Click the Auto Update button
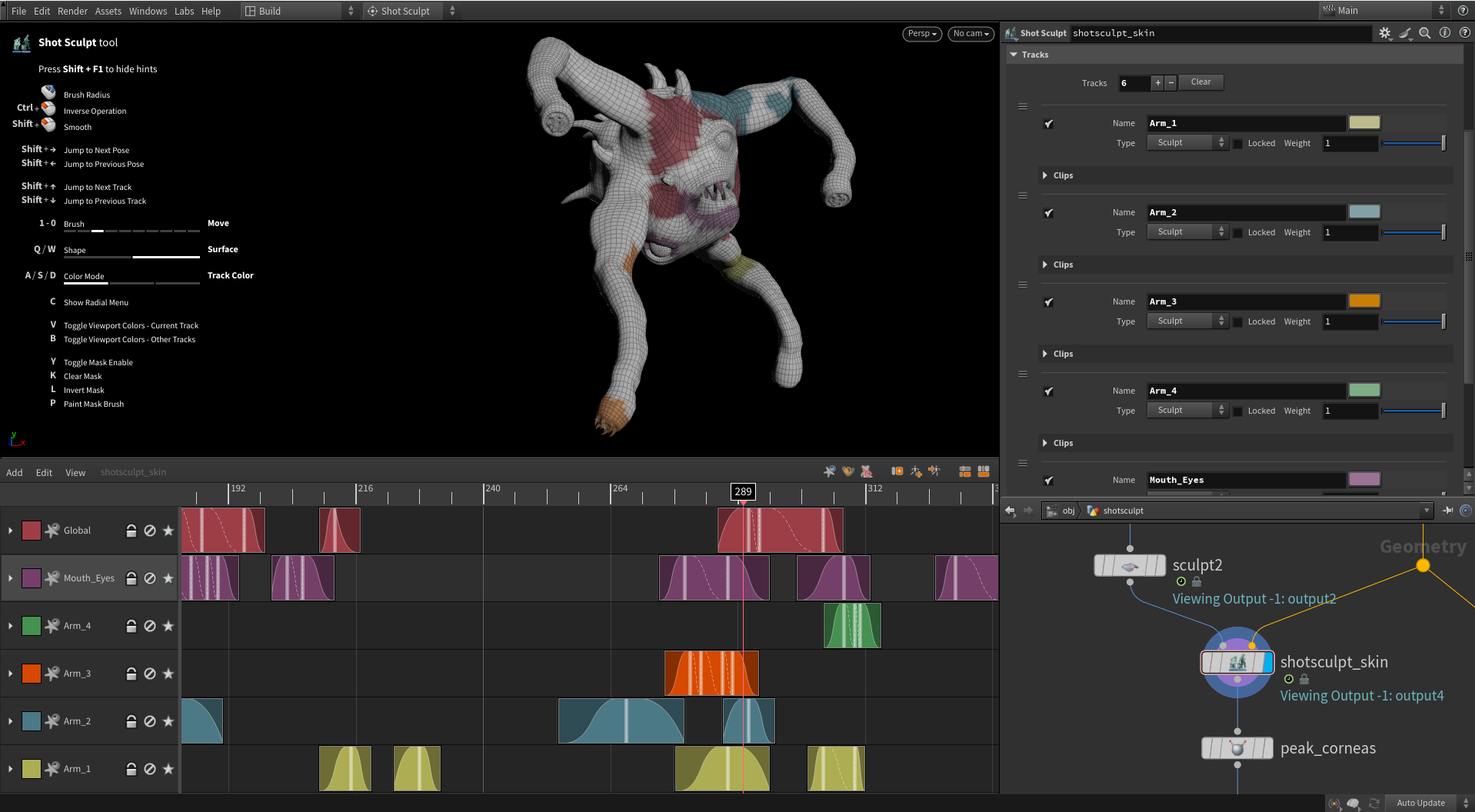The height and width of the screenshot is (812, 1475). (1420, 803)
